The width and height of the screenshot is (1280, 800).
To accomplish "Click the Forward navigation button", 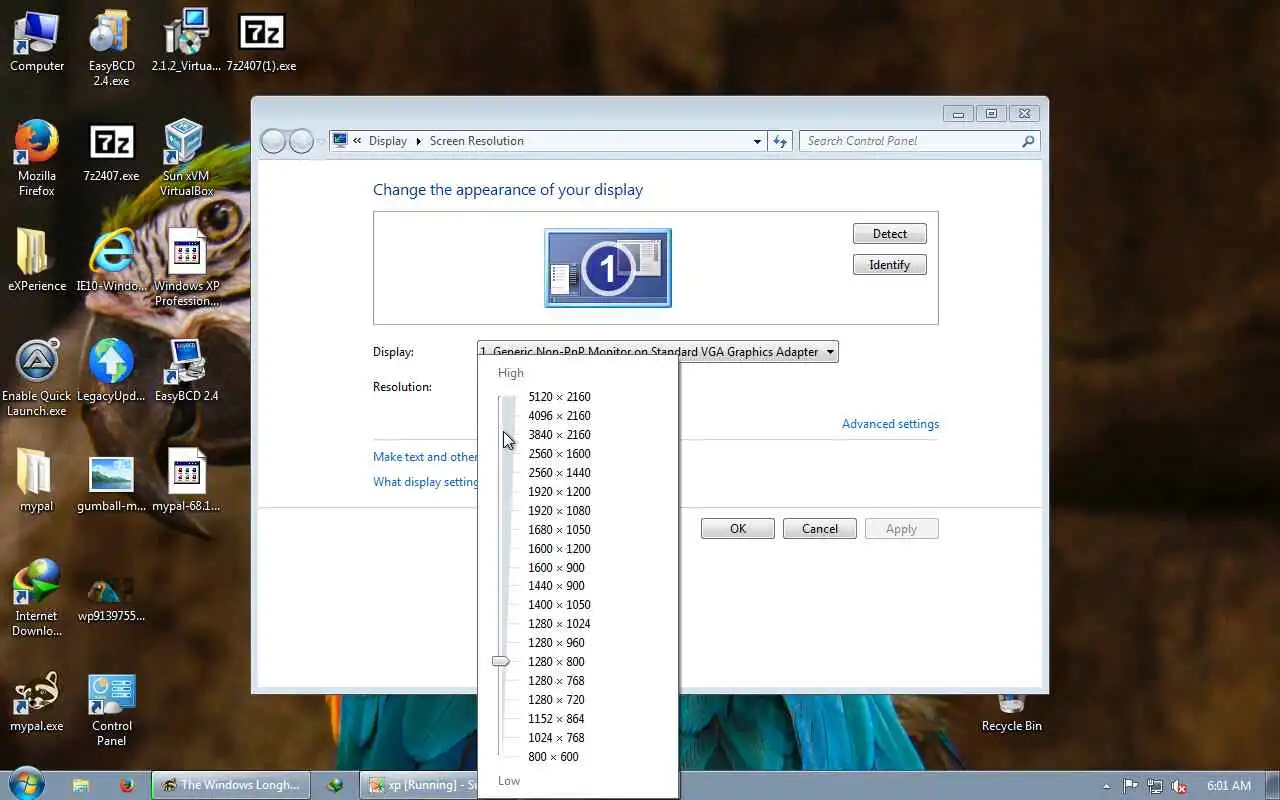I will 301,141.
